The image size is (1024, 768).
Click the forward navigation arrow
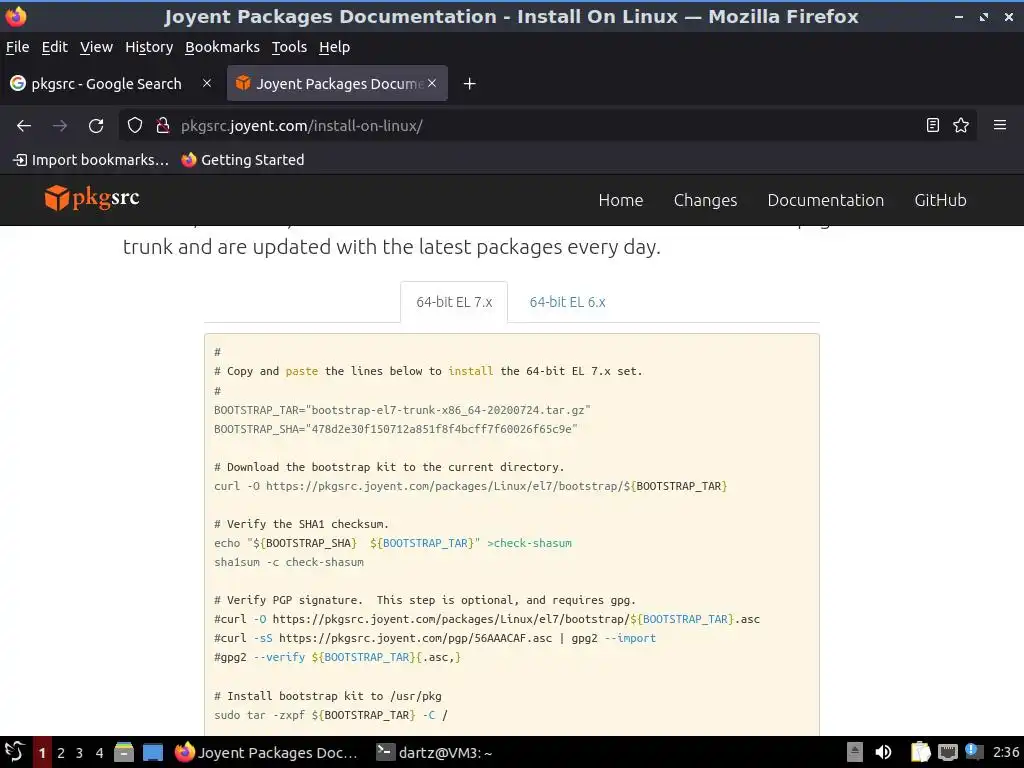pos(59,125)
